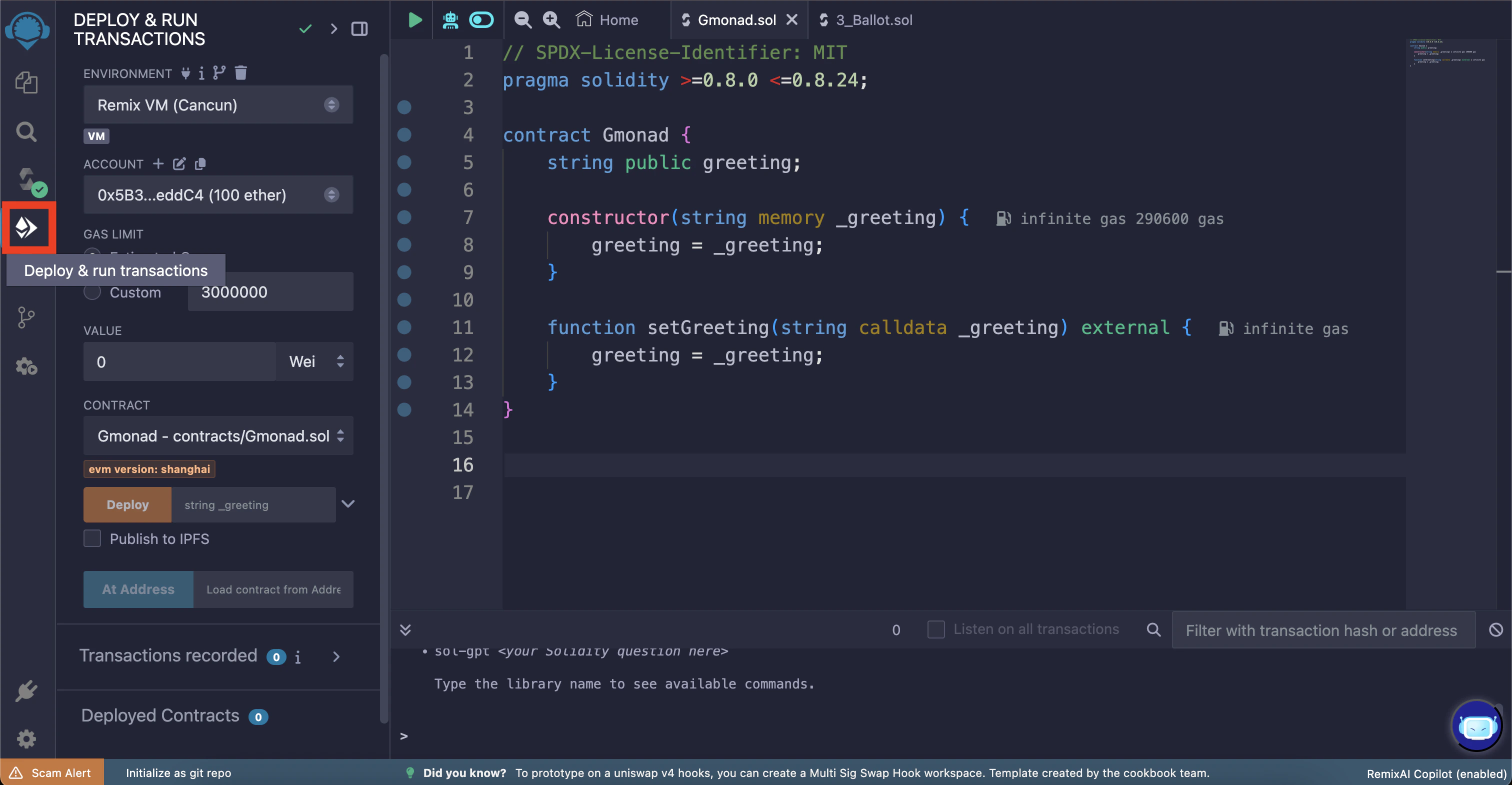Select the Custom gas limit radio button

click(92, 292)
